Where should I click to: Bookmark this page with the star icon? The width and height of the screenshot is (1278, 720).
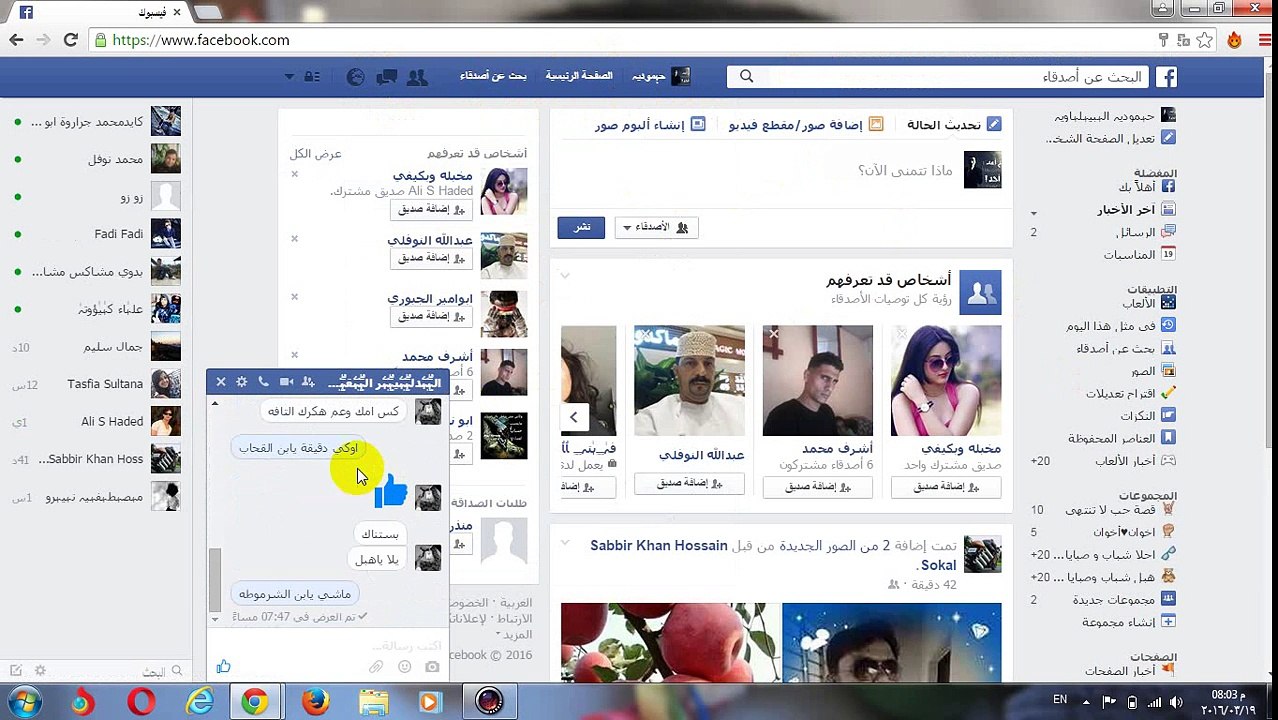pos(1205,40)
